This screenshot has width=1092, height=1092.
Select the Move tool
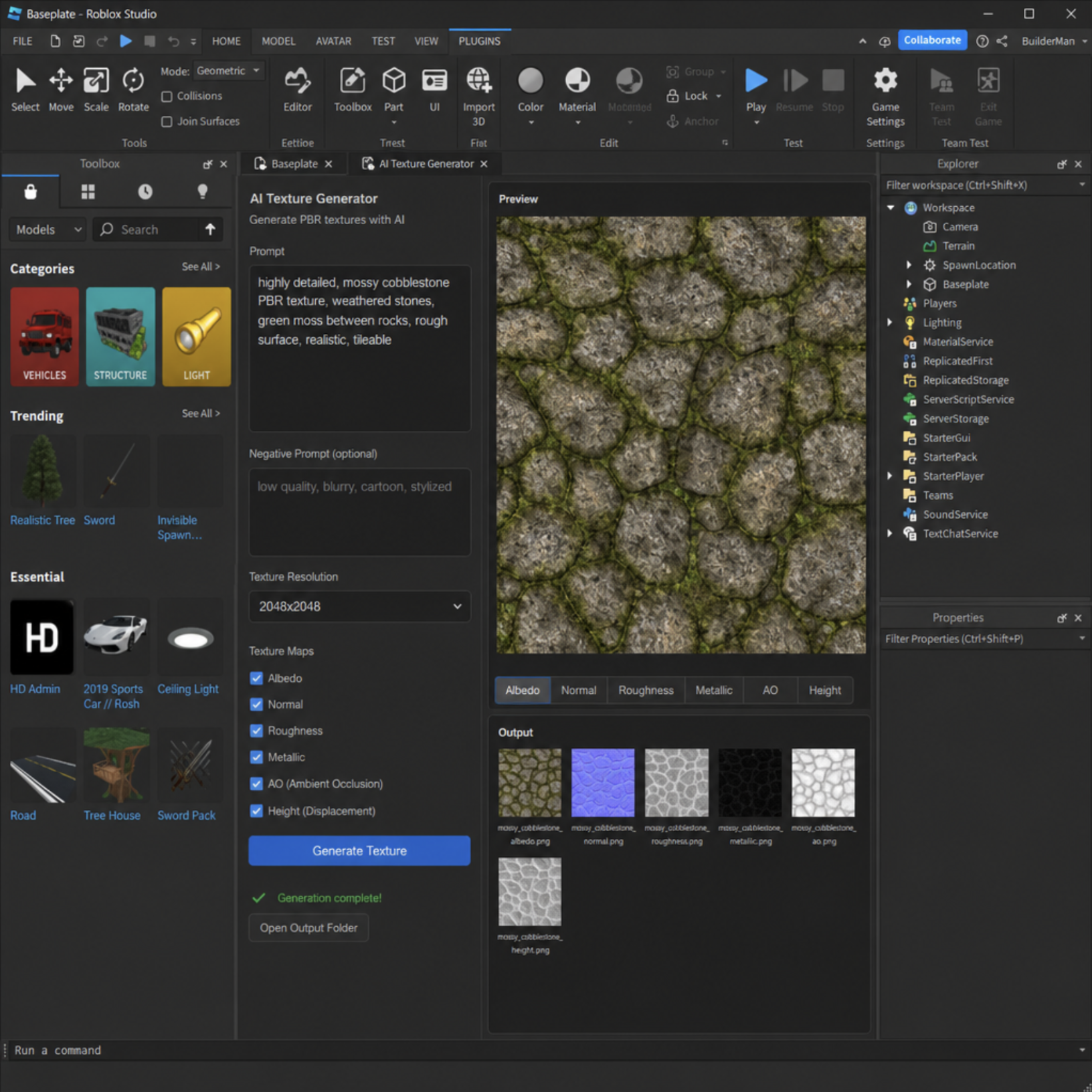(61, 90)
